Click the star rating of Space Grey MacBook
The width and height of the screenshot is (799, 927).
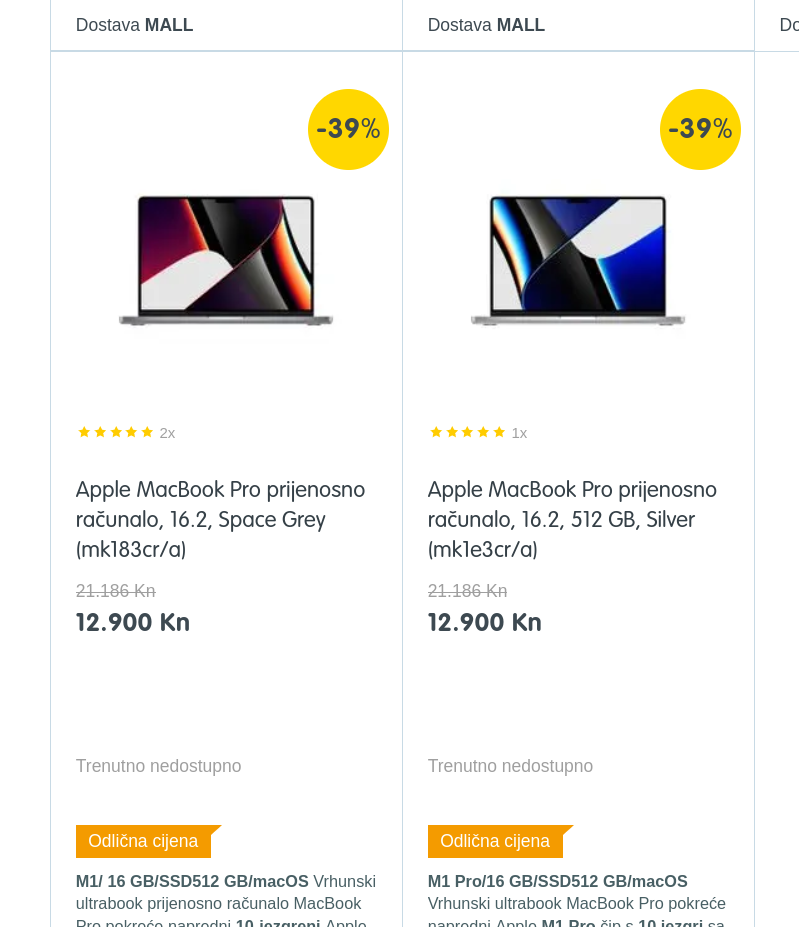pyautogui.click(x=116, y=432)
